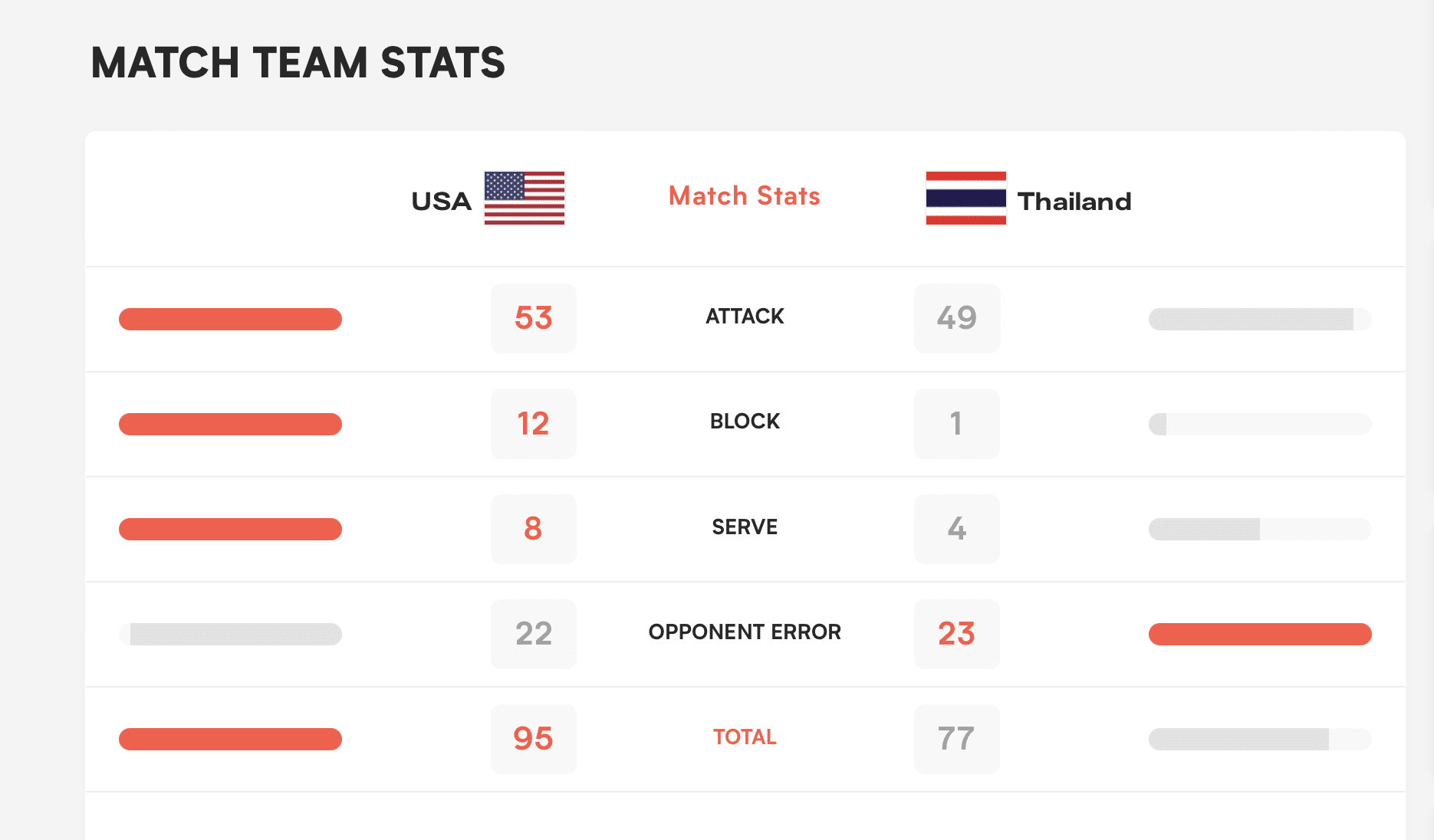This screenshot has height=840, width=1434.
Task: Click USA total points 95
Action: [x=534, y=739]
